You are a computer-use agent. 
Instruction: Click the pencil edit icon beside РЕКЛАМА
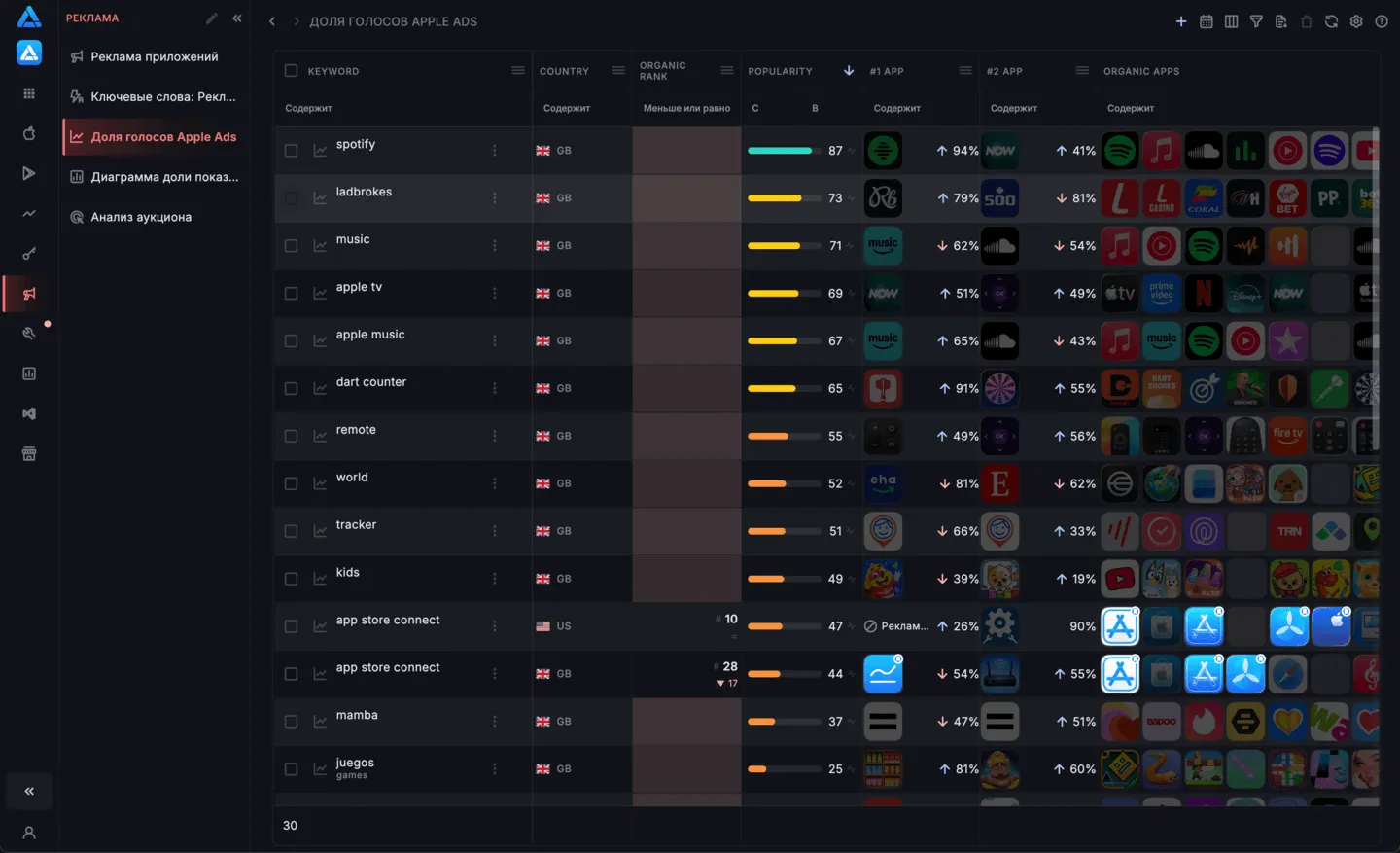212,18
